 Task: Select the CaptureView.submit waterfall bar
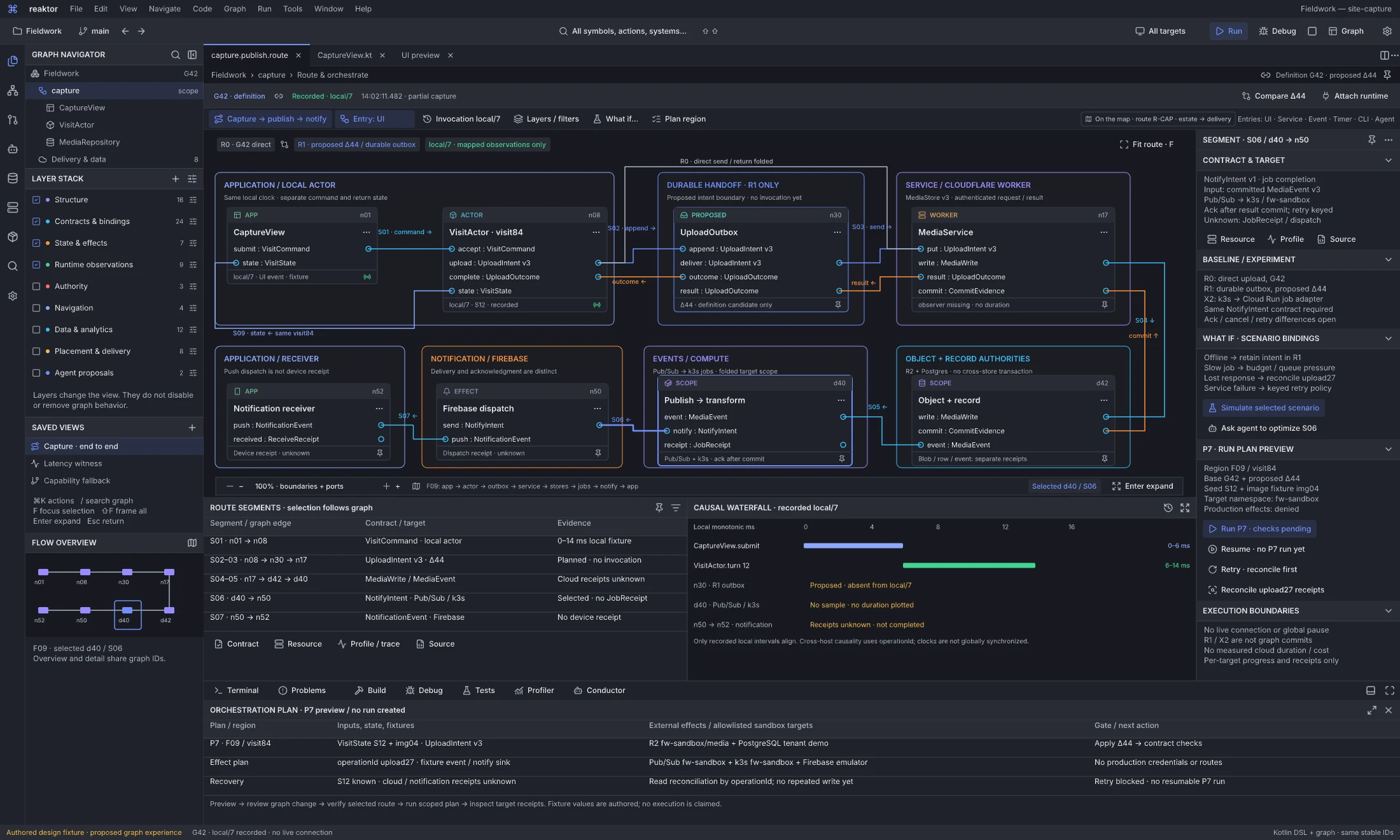[853, 546]
